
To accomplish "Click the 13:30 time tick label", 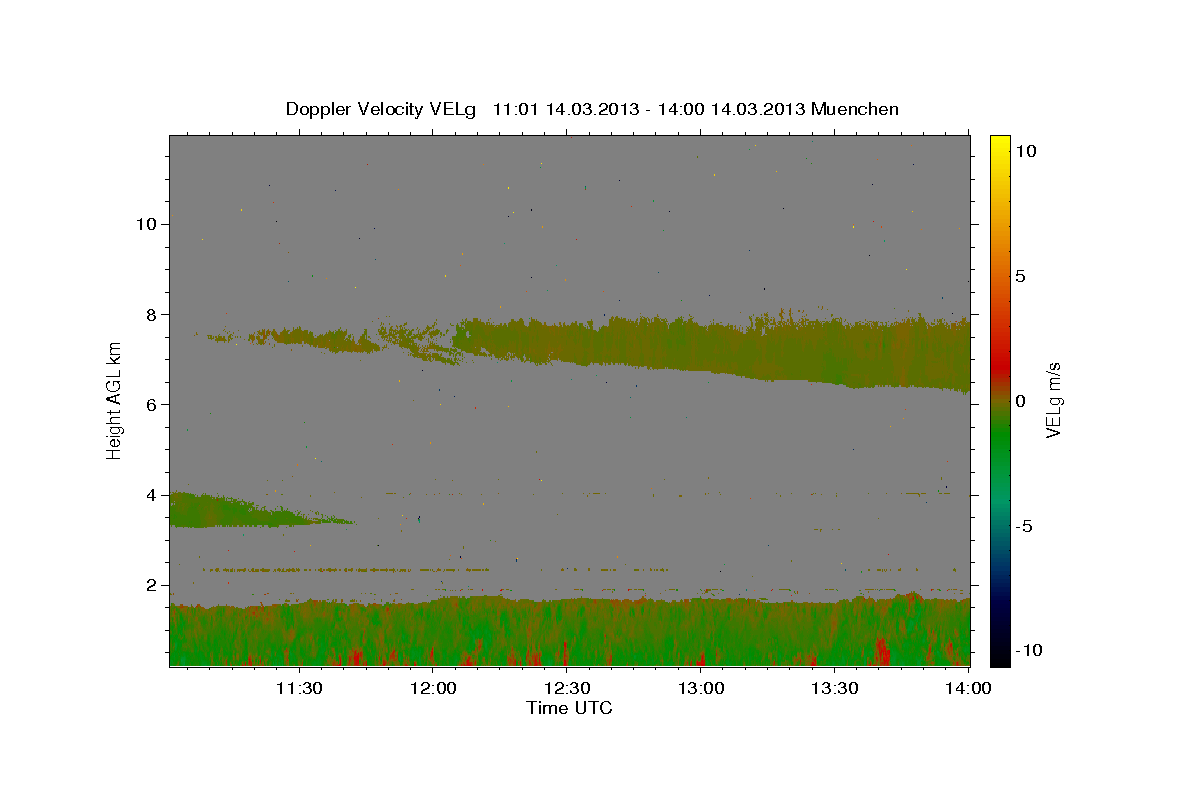I will pos(834,688).
